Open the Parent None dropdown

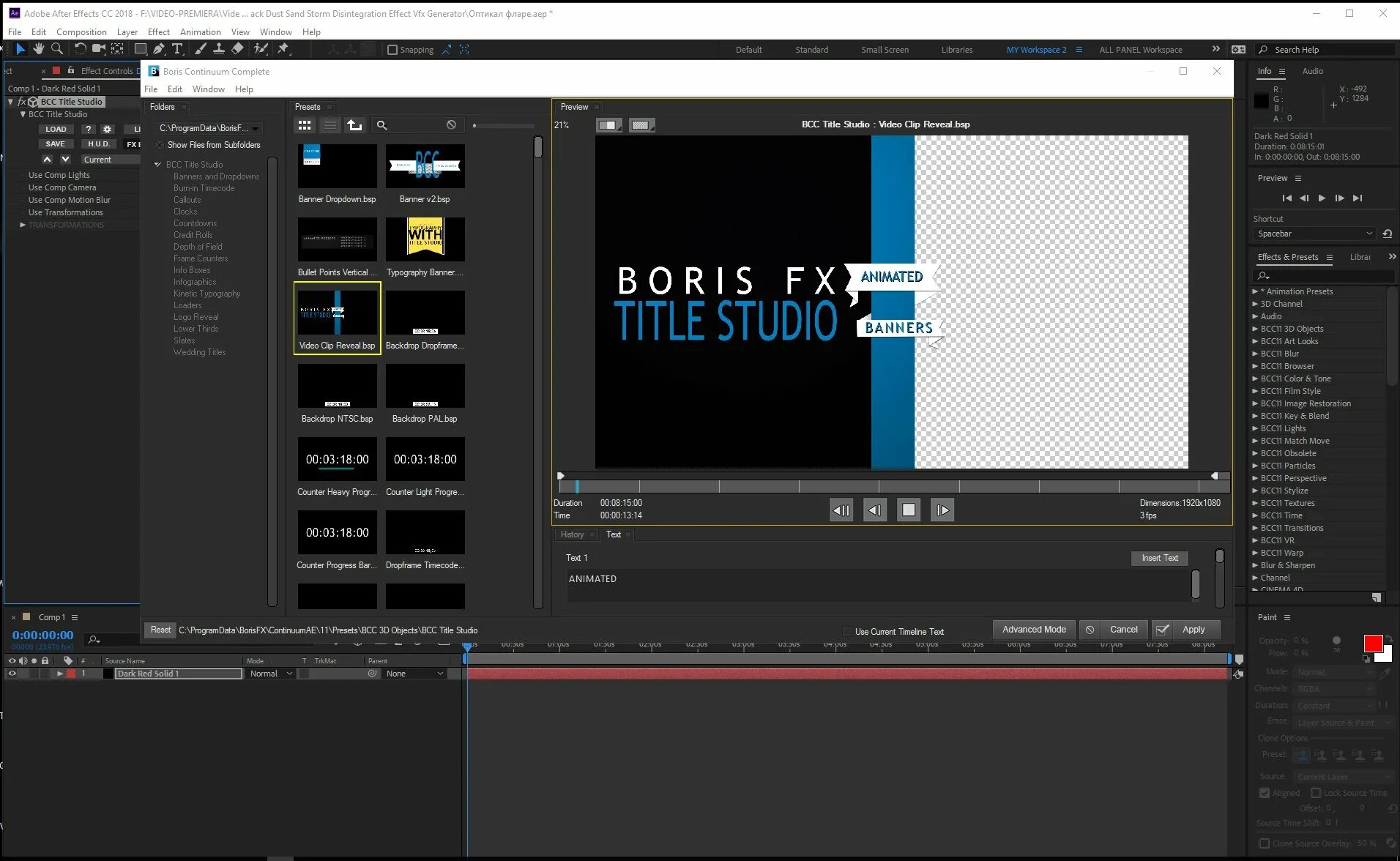click(x=414, y=674)
